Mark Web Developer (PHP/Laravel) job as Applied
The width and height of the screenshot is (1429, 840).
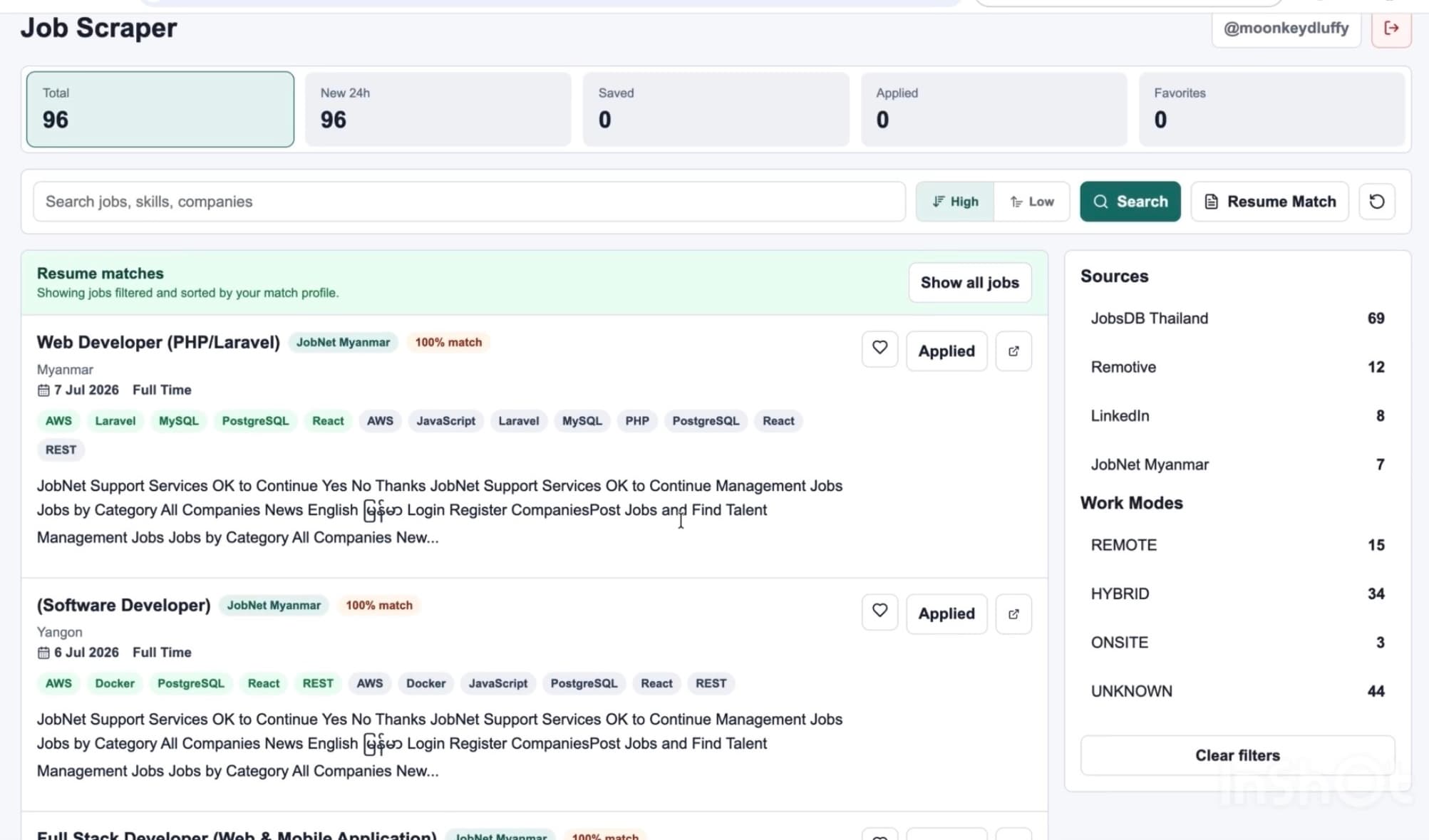pos(946,351)
